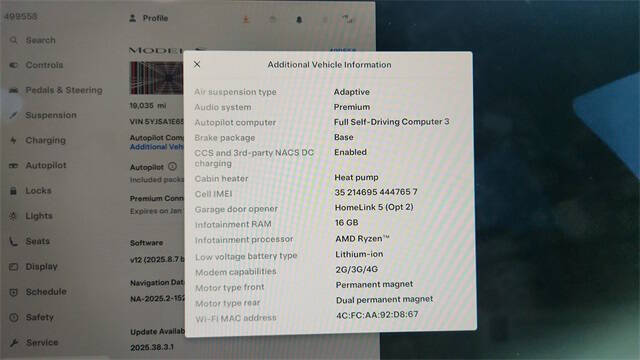Click the Autopilot steering icon

coord(13,165)
